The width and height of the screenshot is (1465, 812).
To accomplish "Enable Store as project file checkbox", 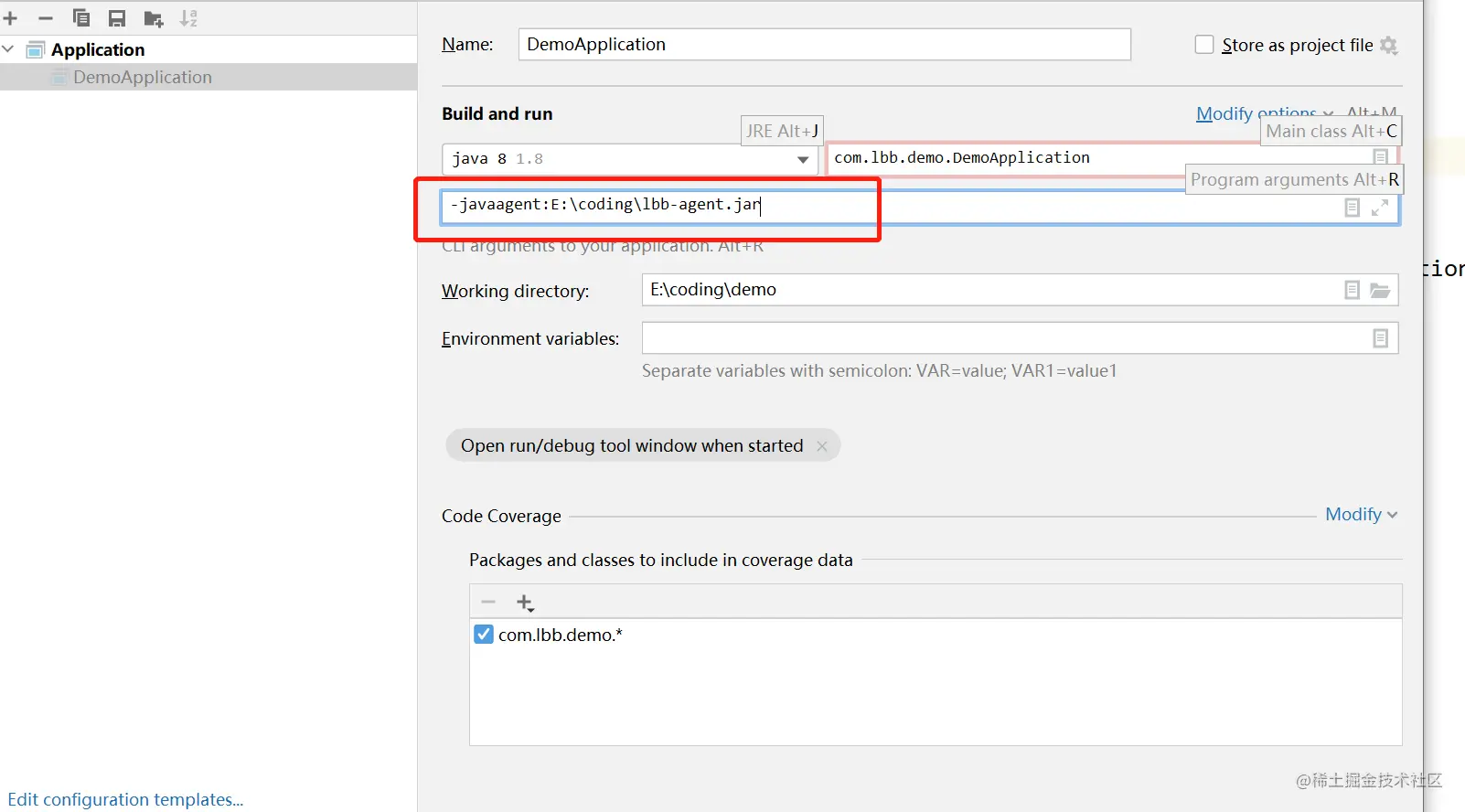I will [1204, 45].
